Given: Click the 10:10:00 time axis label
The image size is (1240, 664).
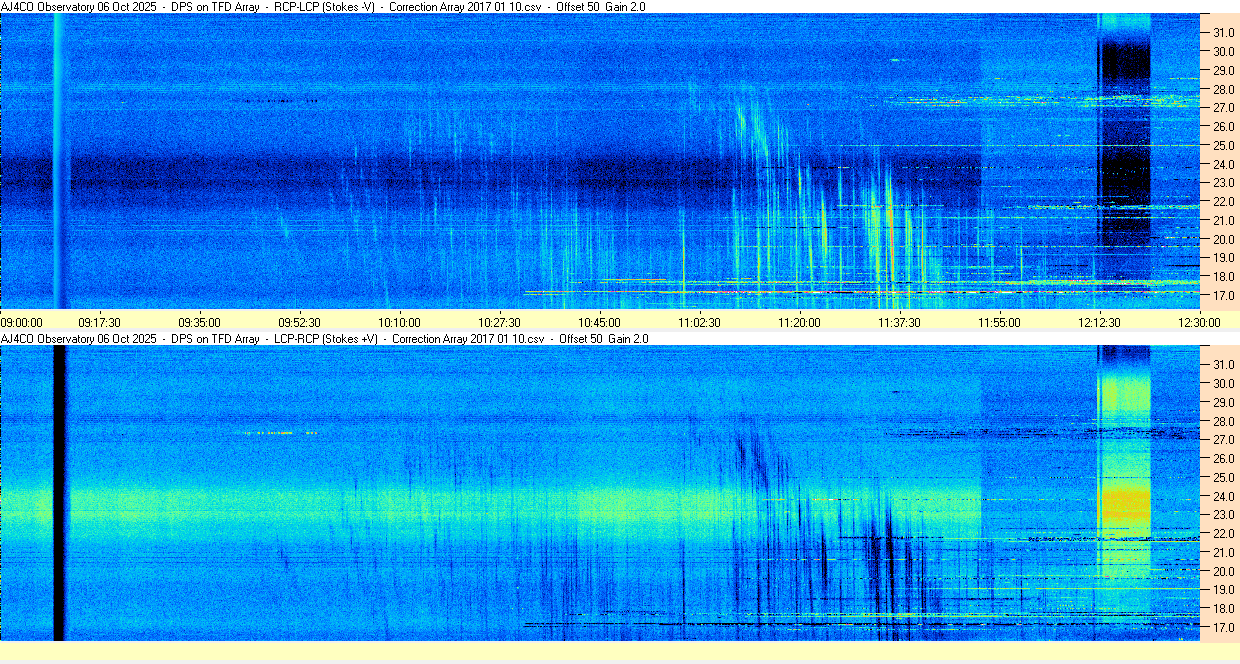Looking at the screenshot, I should coord(400,323).
